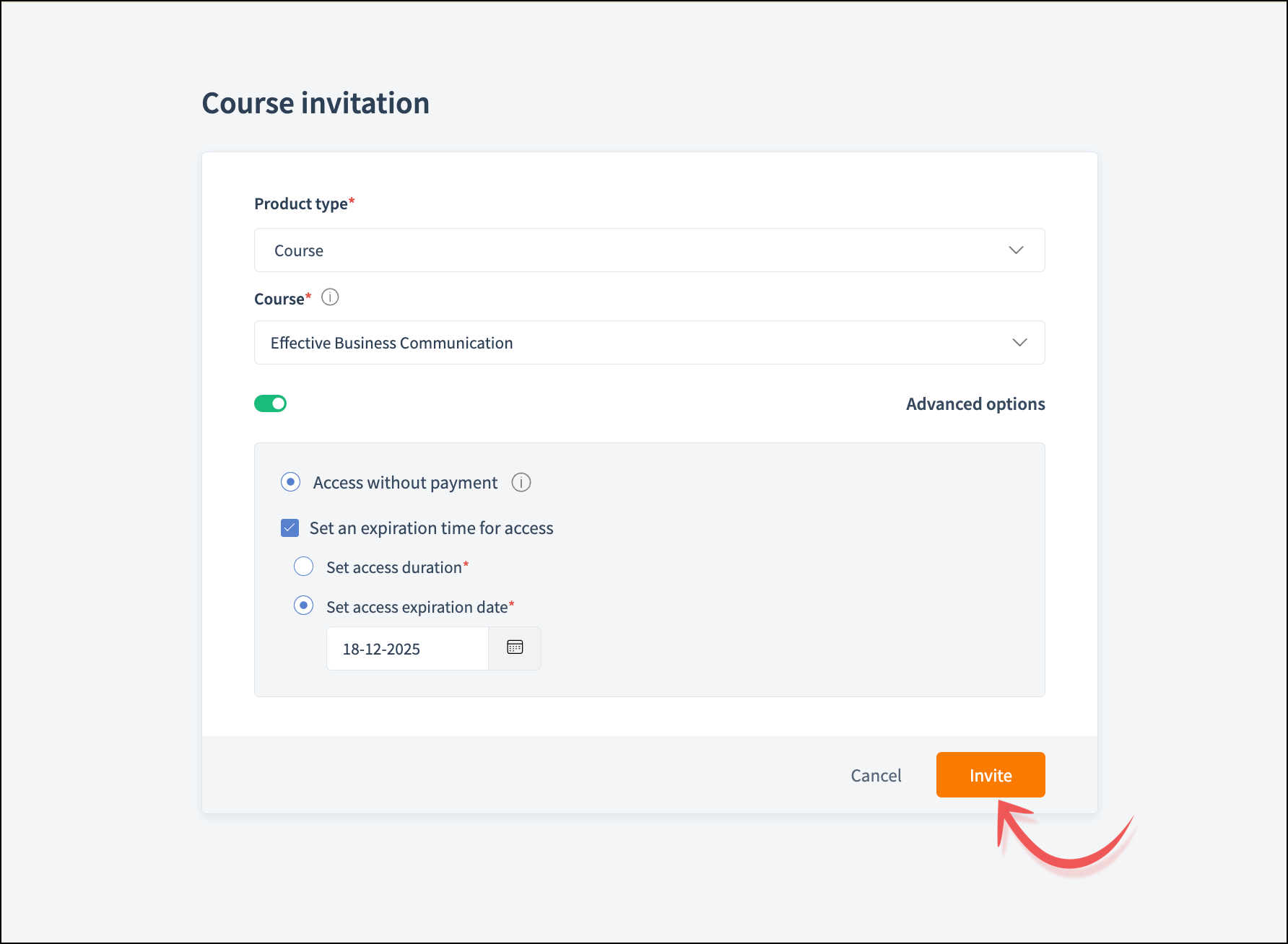This screenshot has width=1288, height=944.
Task: Click the Product type dropdown chevron arrow
Action: pyautogui.click(x=1016, y=250)
